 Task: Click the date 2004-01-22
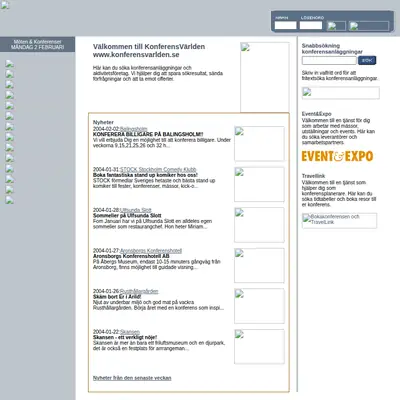point(106,332)
